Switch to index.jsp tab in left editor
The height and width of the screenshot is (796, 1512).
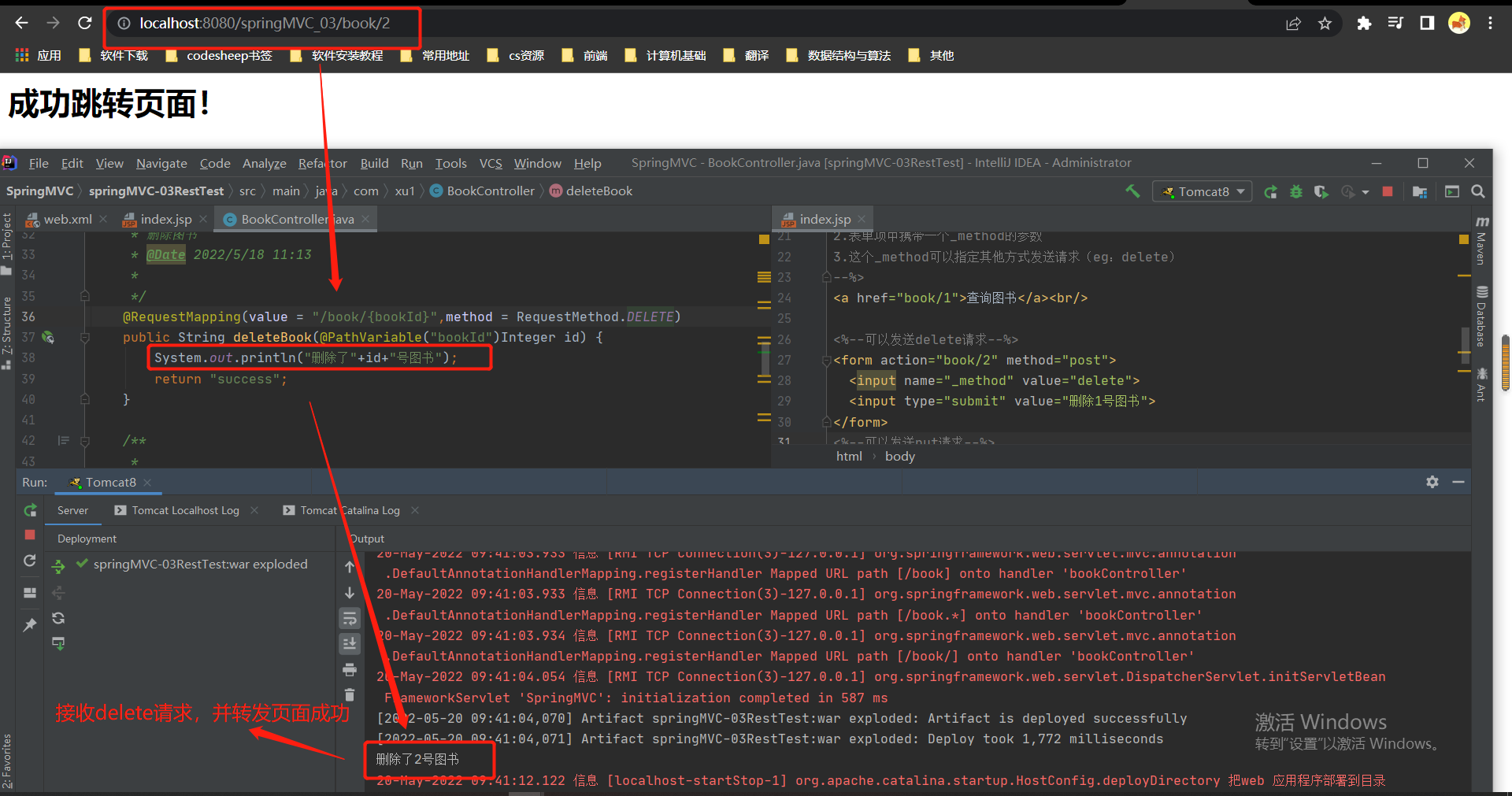[165, 219]
